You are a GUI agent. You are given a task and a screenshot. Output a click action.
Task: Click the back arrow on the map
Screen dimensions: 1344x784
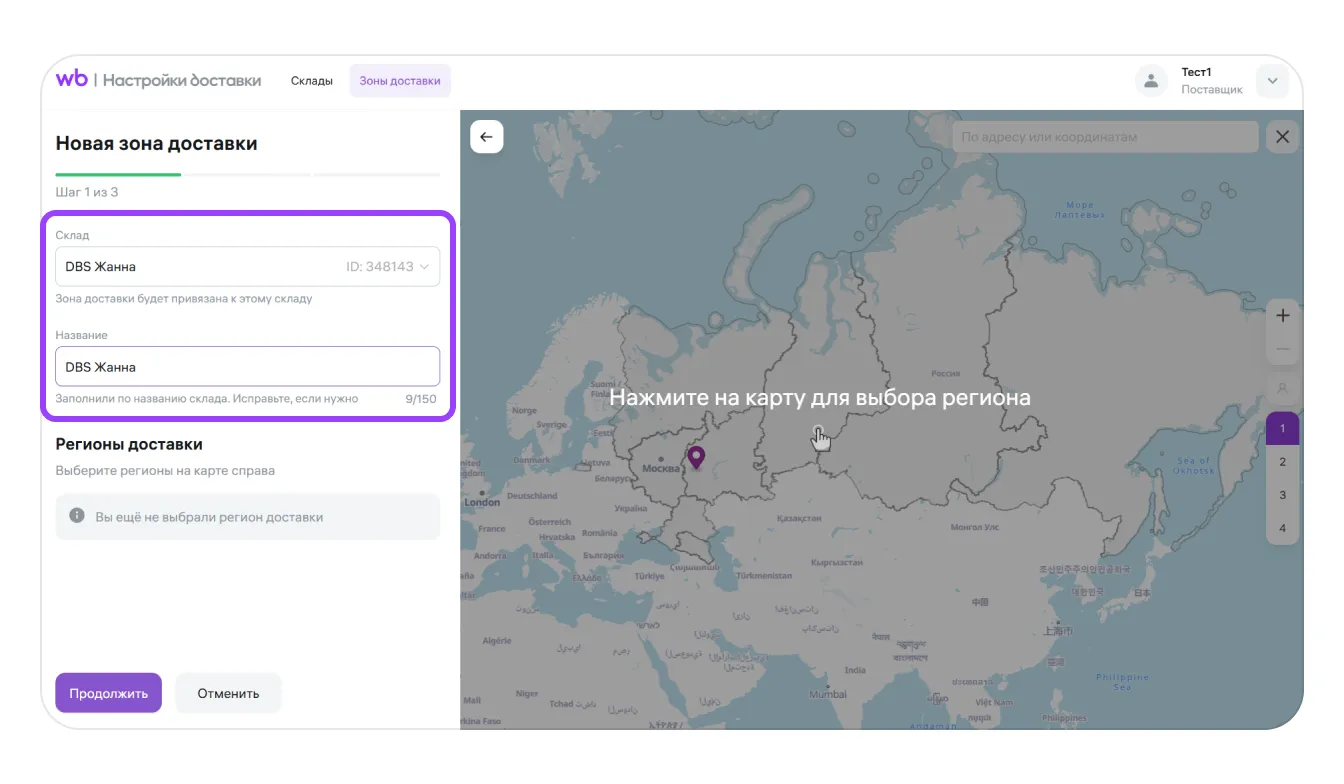(x=487, y=137)
